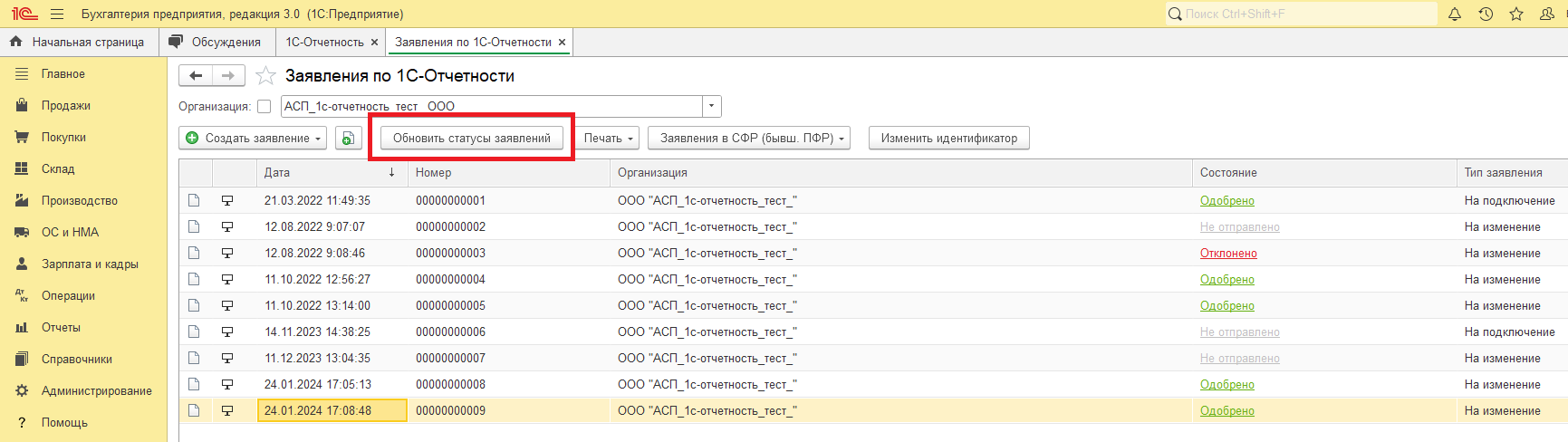Expand the organization dropdown arrow

(712, 106)
